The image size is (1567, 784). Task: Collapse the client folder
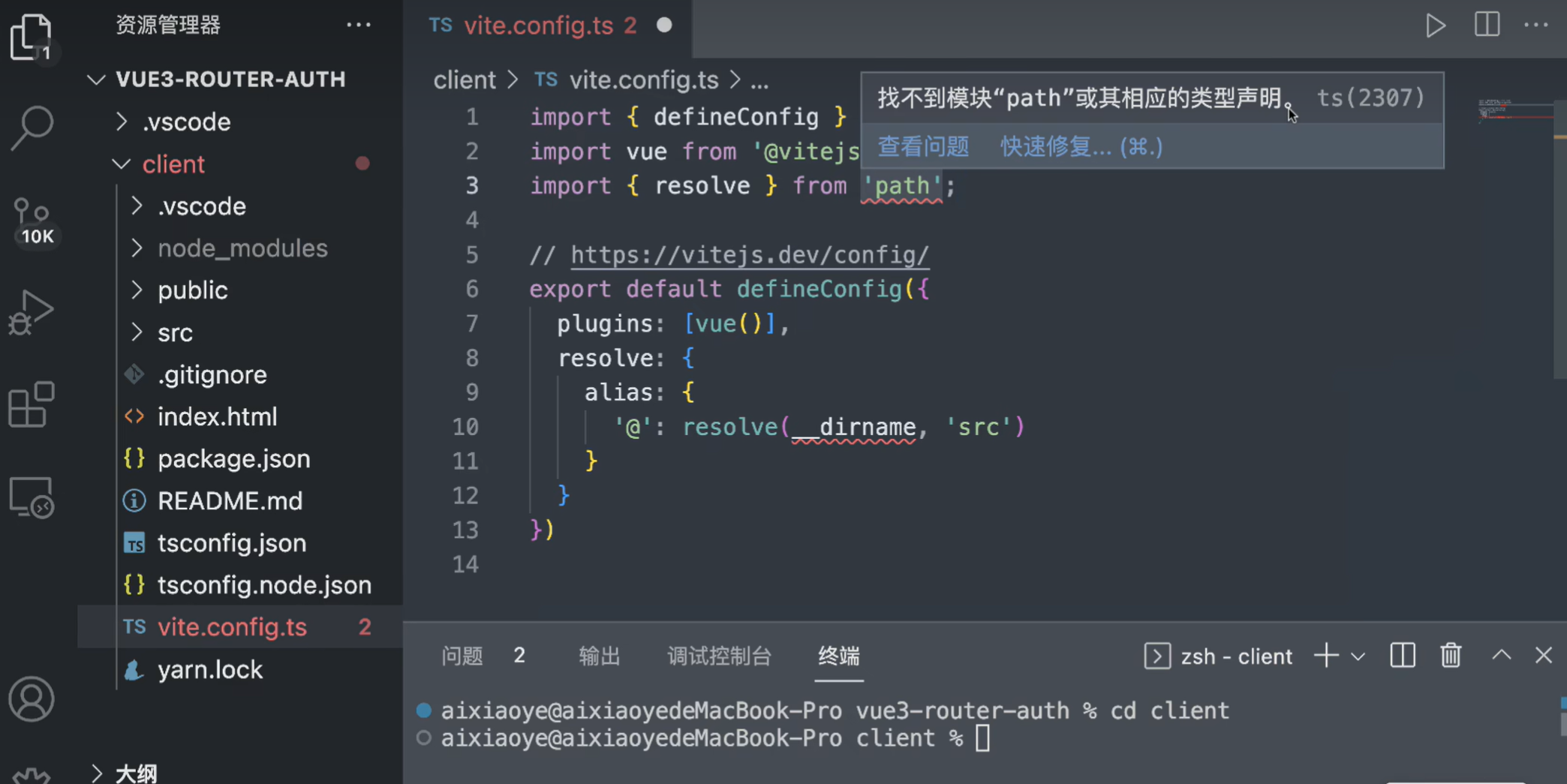[122, 164]
